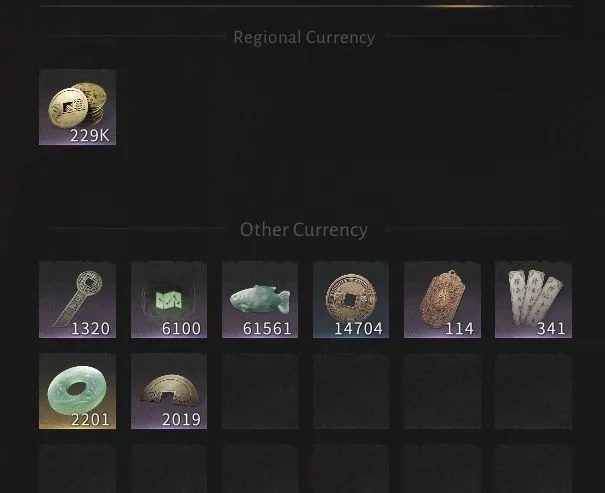
Task: Click the key-shaped coin with 1320
Action: pos(77,300)
